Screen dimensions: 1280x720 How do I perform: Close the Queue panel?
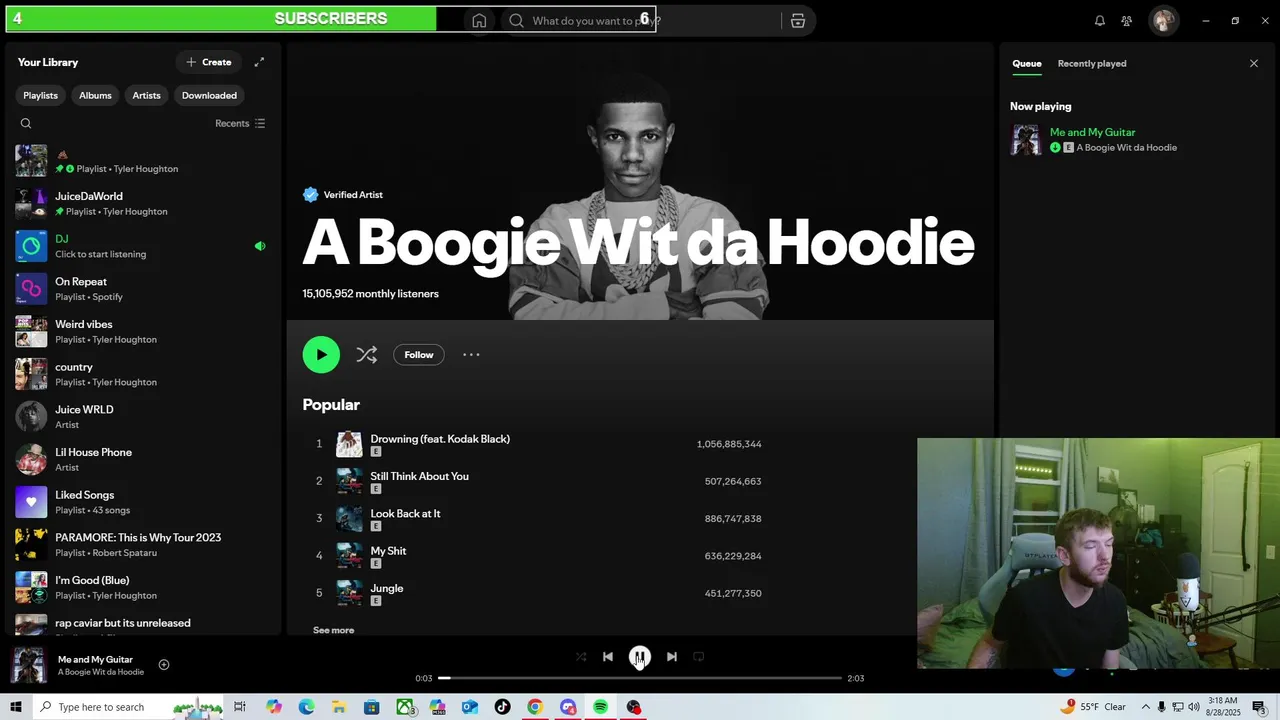coord(1253,63)
